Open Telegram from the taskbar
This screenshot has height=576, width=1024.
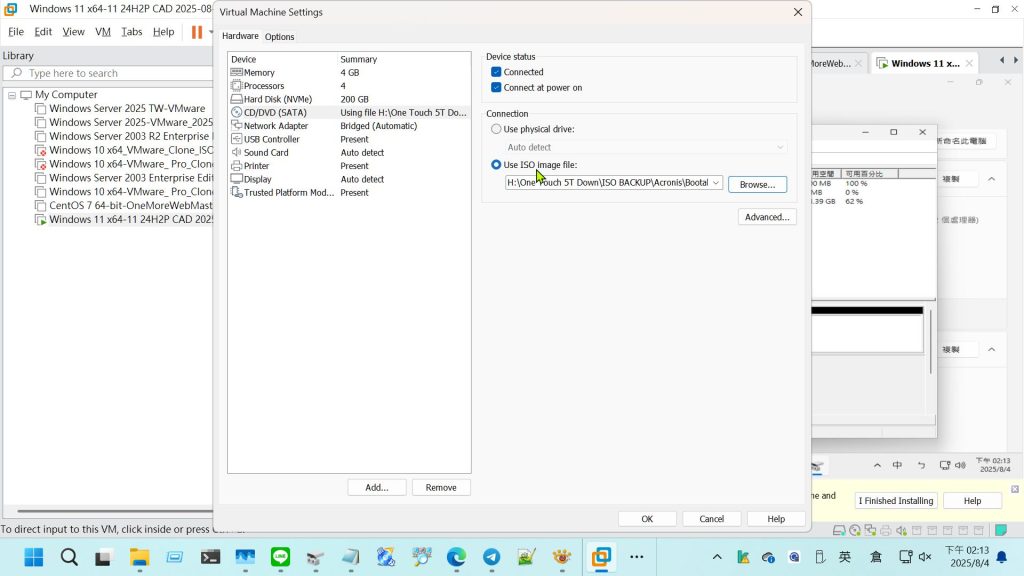(491, 557)
